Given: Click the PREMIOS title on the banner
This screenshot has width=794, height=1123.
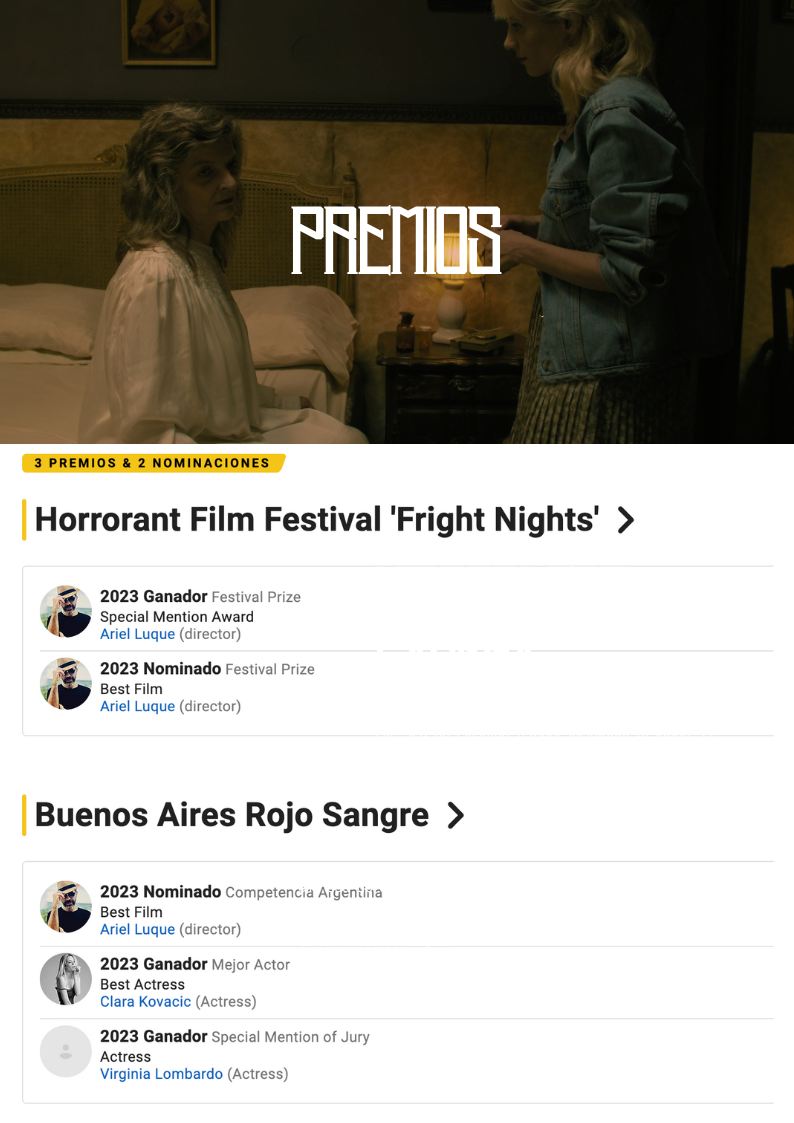Looking at the screenshot, I should click(397, 241).
